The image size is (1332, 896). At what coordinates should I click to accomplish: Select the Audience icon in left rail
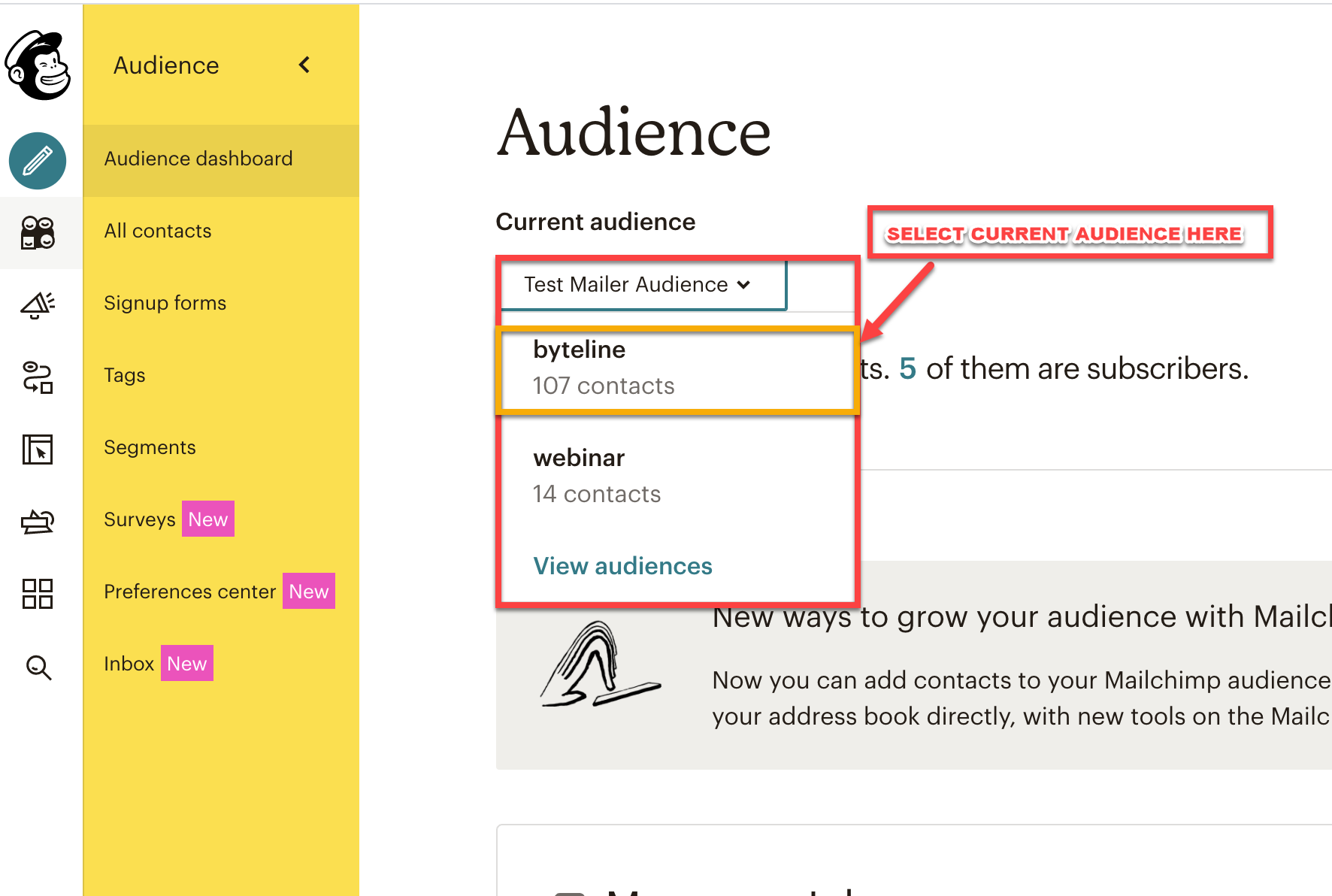(38, 232)
